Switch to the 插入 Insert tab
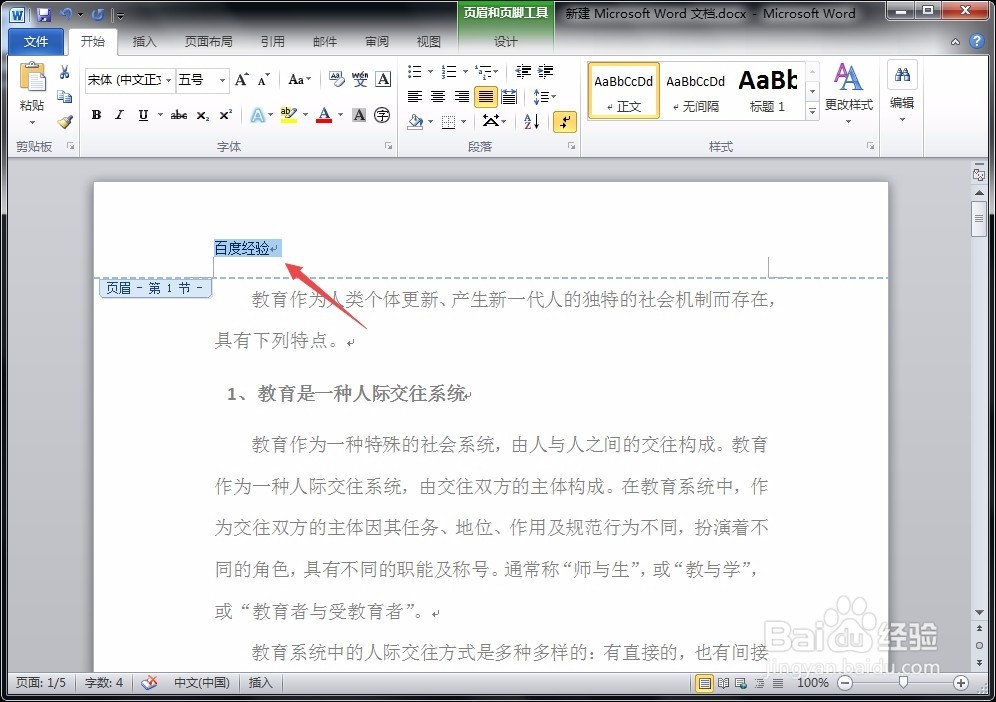Image resolution: width=996 pixels, height=702 pixels. pyautogui.click(x=144, y=41)
